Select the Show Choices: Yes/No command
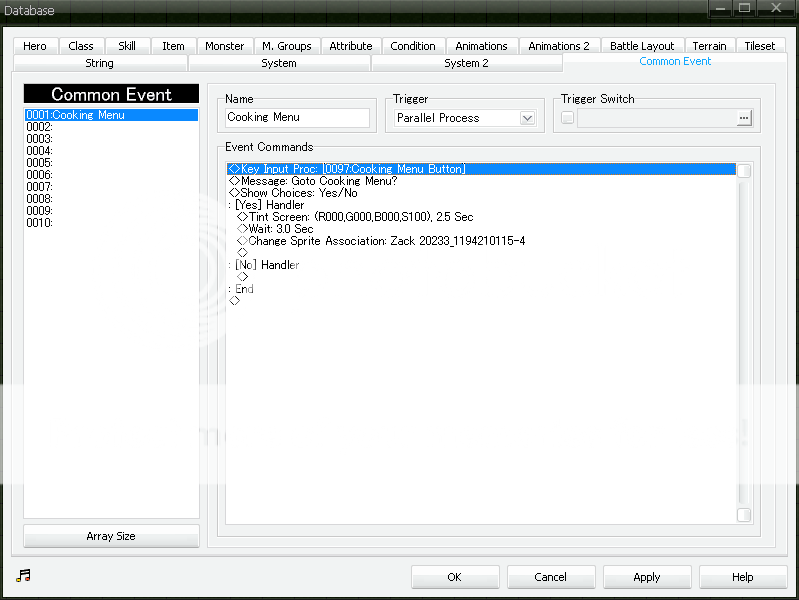 coord(298,193)
